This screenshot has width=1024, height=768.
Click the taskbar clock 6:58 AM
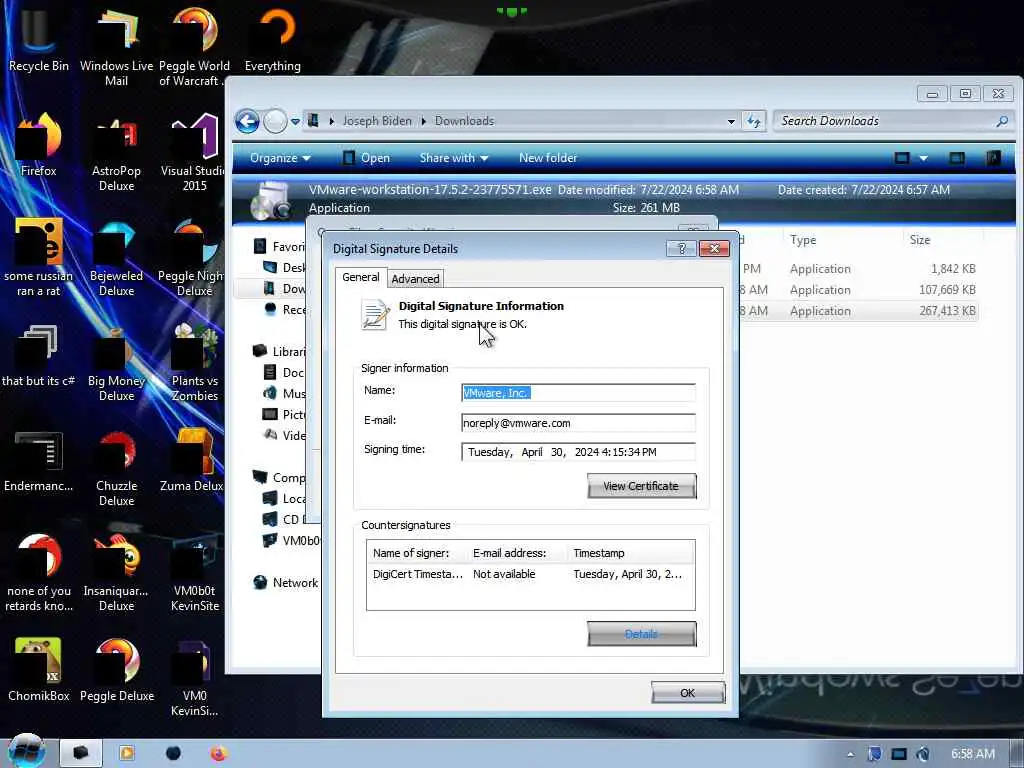coord(972,754)
